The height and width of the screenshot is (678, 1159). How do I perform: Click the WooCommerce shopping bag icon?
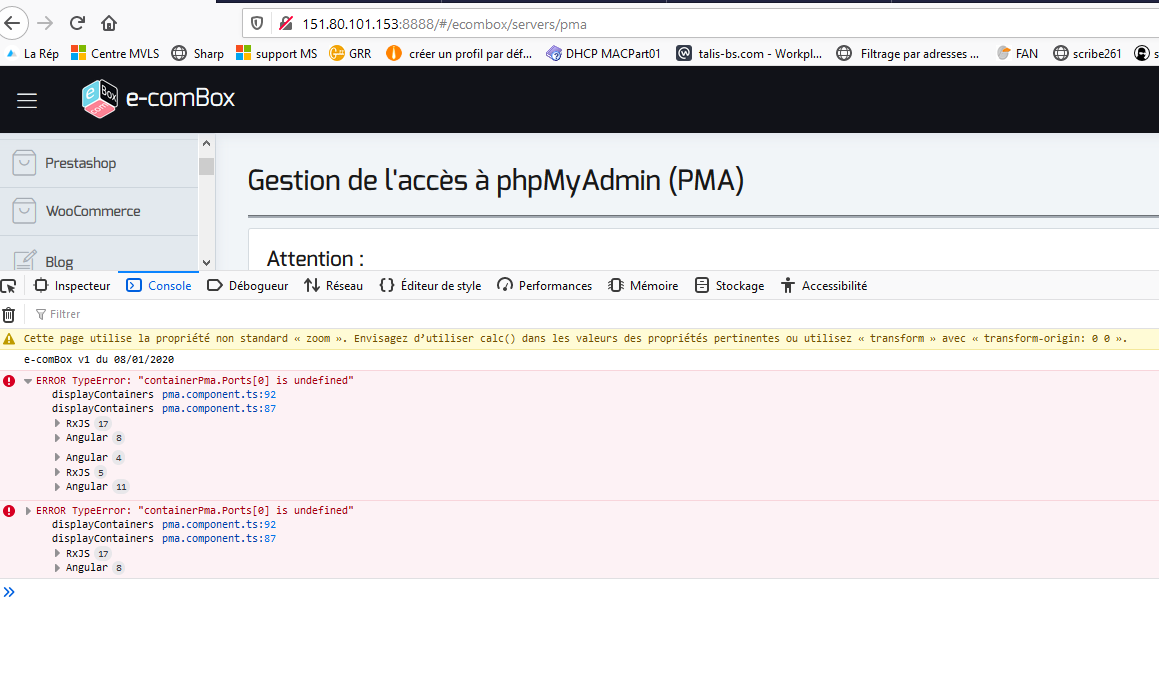(x=24, y=211)
